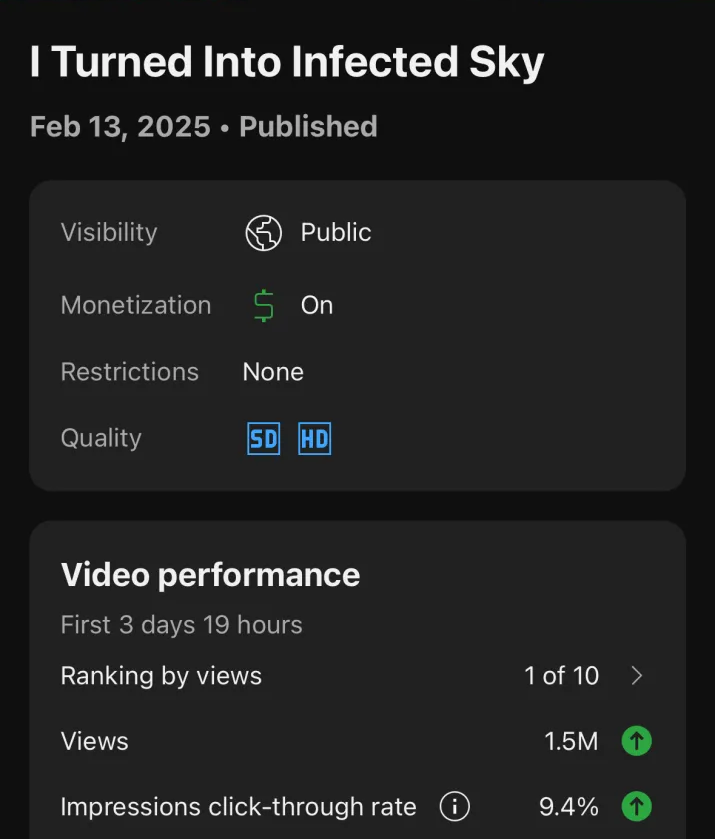Click the 1 of 10 ranking value
Viewport: 715px width, 839px height.
[561, 676]
